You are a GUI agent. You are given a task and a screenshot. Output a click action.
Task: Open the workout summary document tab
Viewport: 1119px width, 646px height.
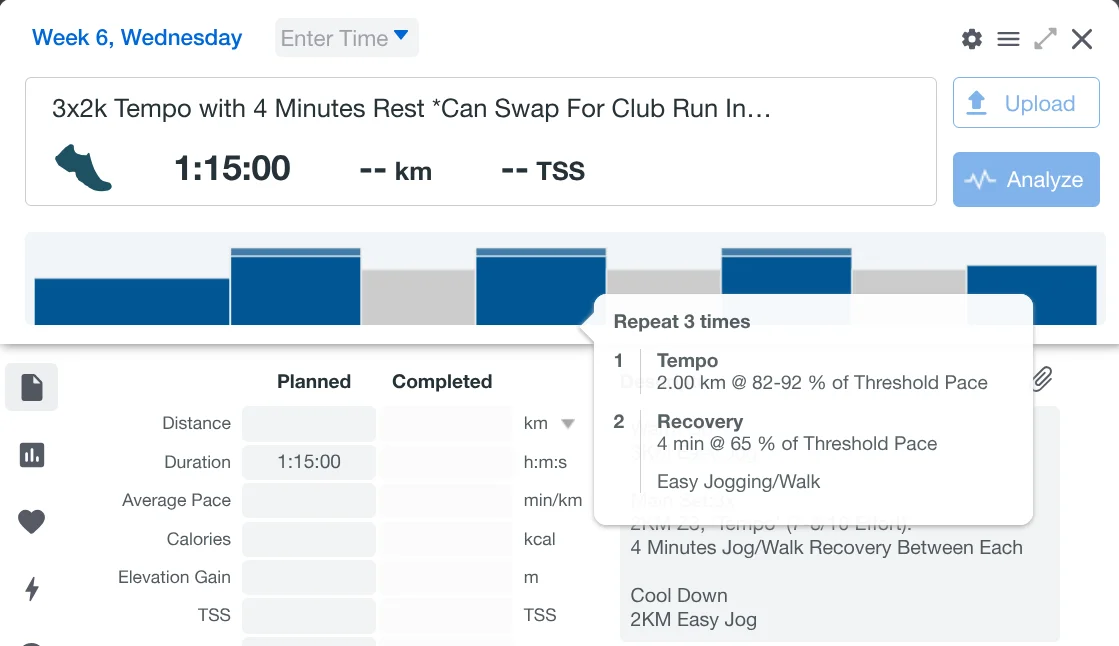[32, 388]
